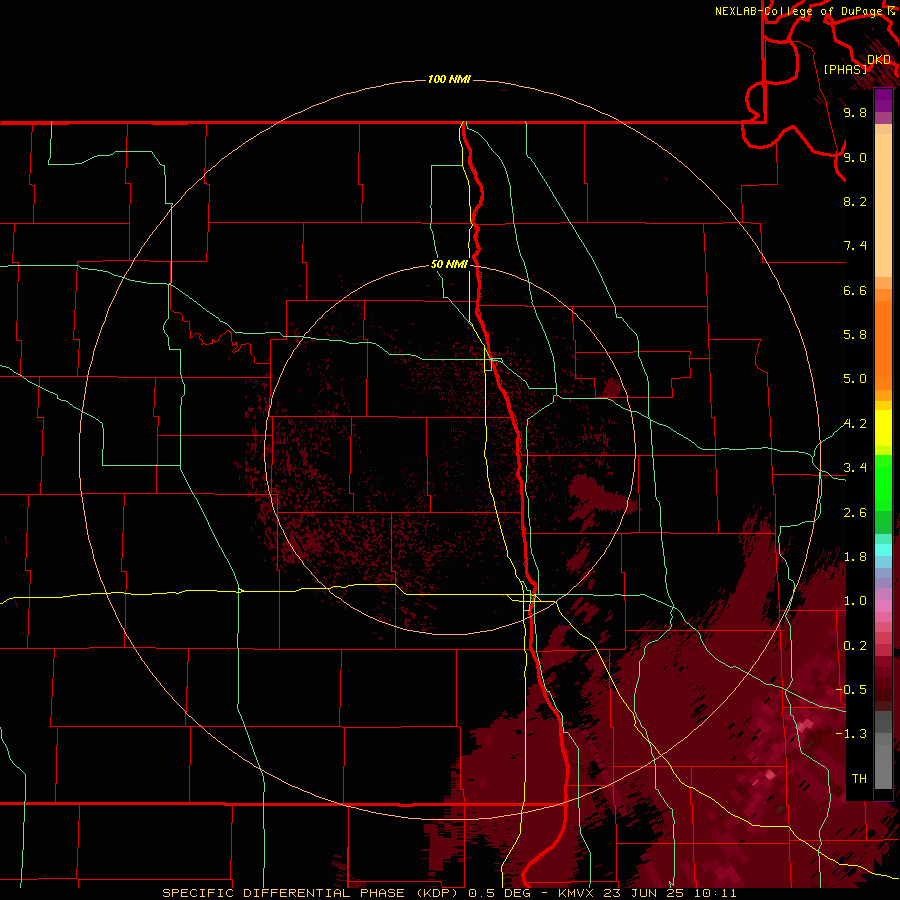900x900 pixels.
Task: Click the 5.8 color scale value
Action: 855,335
